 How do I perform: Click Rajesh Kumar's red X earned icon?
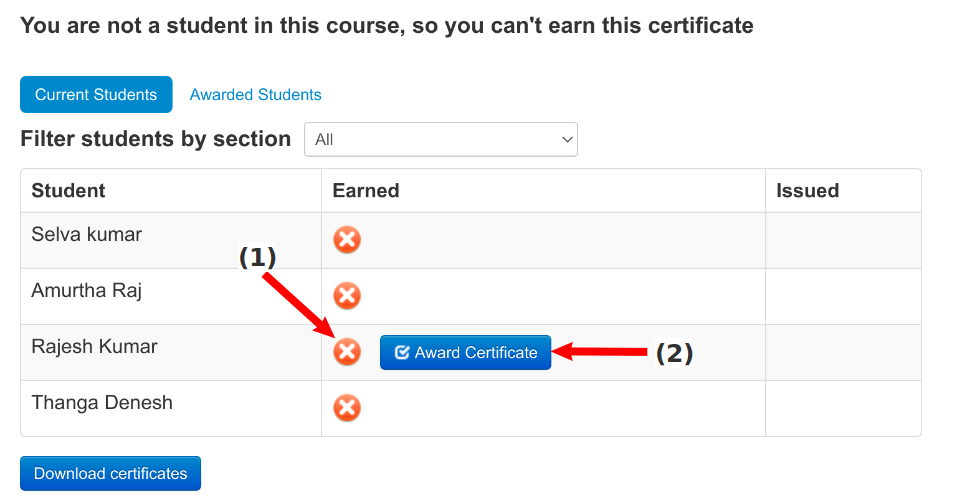(347, 352)
